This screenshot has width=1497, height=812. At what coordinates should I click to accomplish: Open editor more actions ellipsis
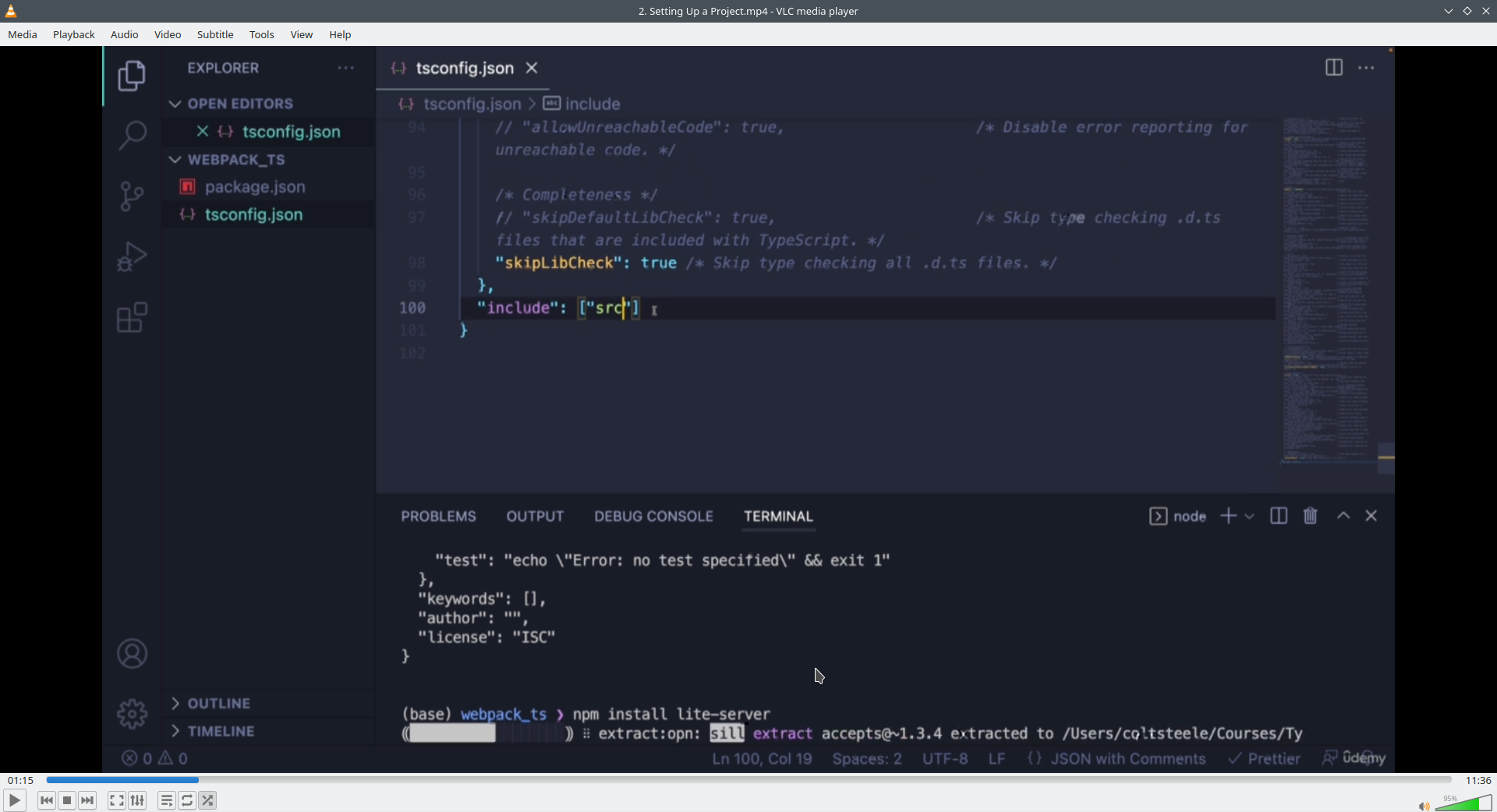pos(1366,68)
